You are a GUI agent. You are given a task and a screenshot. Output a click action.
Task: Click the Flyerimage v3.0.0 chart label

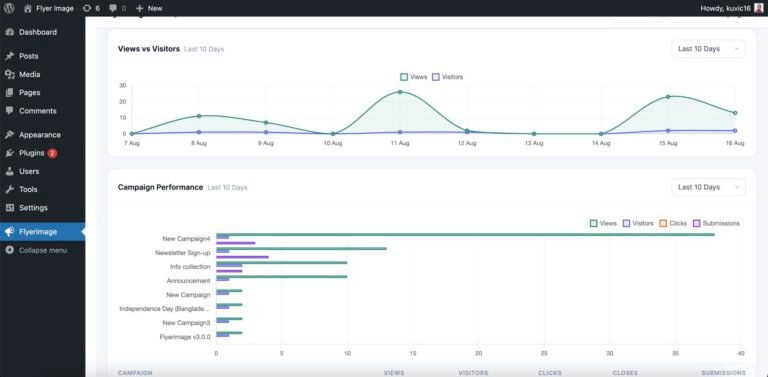pos(185,337)
